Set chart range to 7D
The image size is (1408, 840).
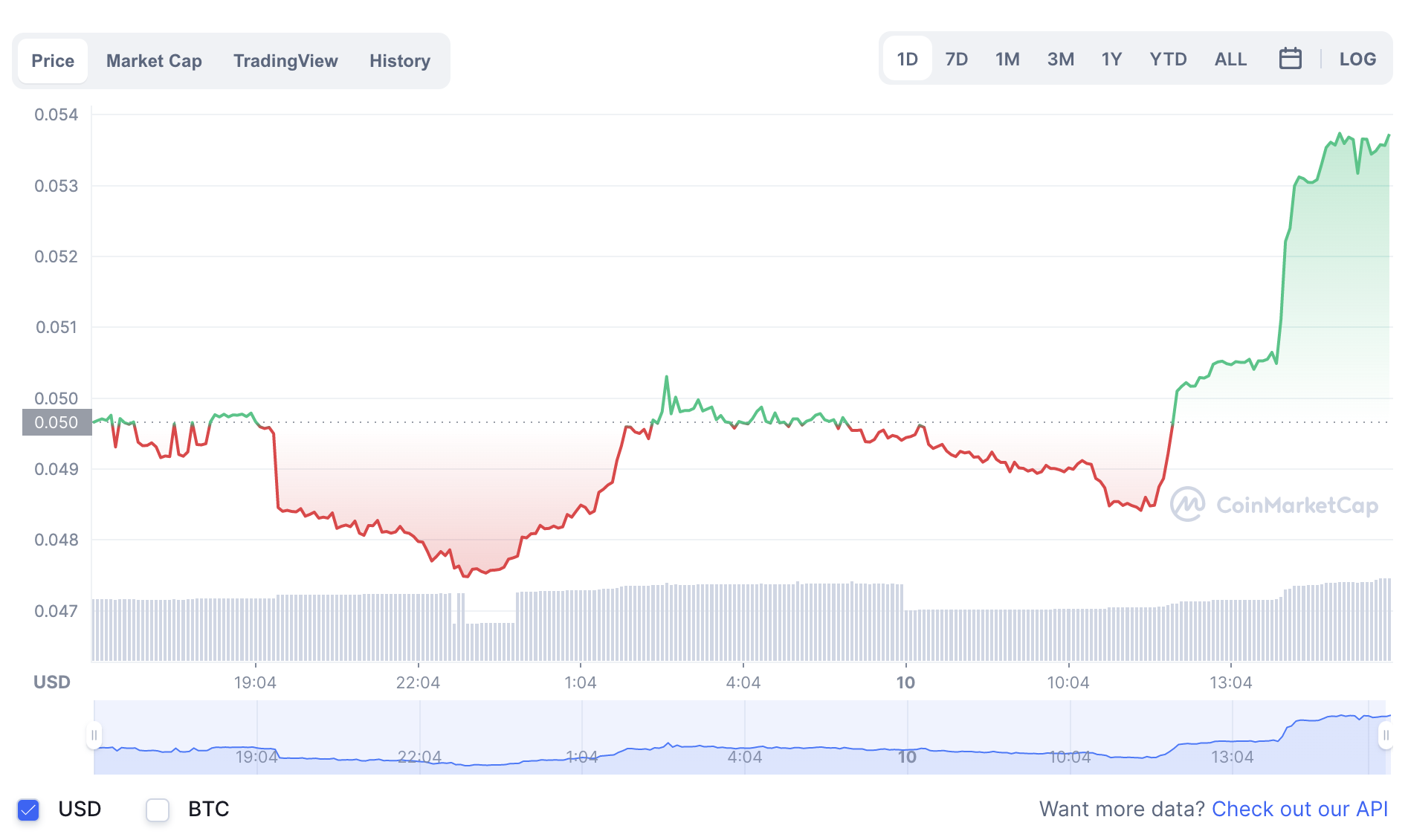pyautogui.click(x=956, y=59)
